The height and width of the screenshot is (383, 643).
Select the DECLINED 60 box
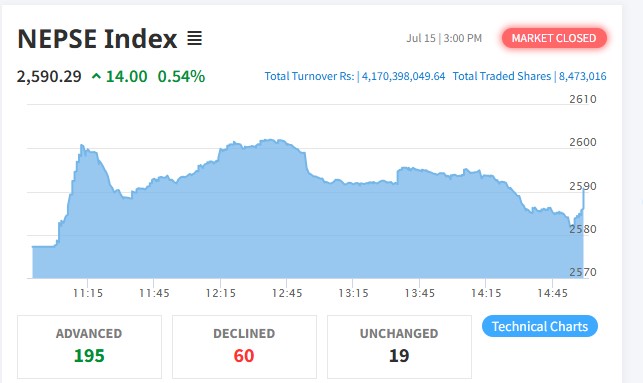tap(244, 347)
